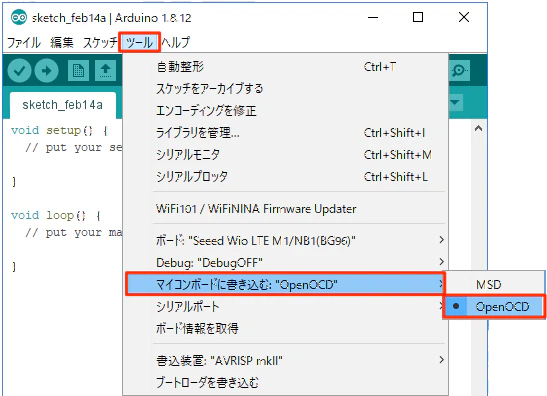This screenshot has width=547, height=396.
Task: Open シリアルモニタ menu entry
Action: 285,155
